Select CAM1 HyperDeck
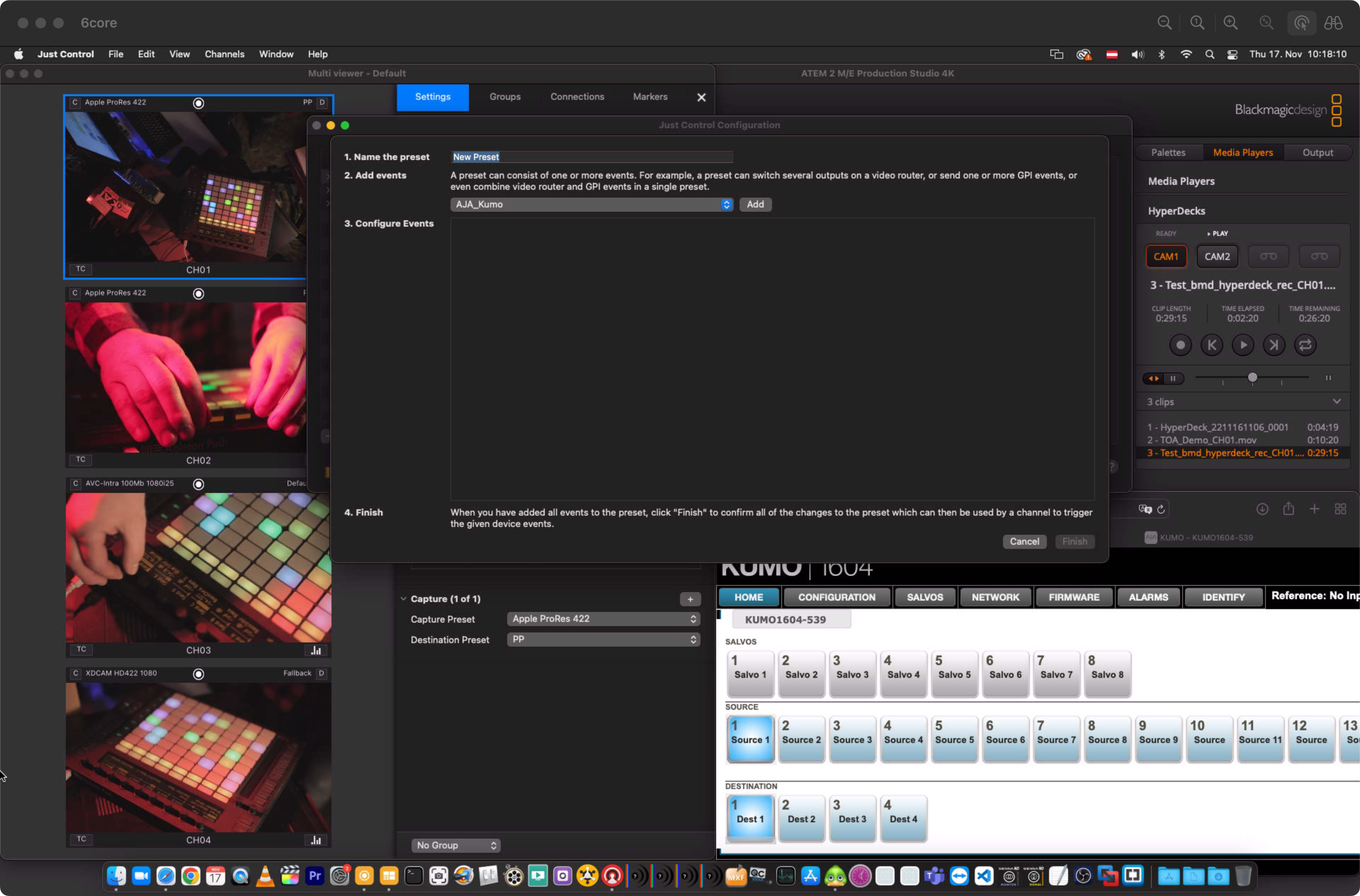This screenshot has height=896, width=1360. (x=1166, y=257)
